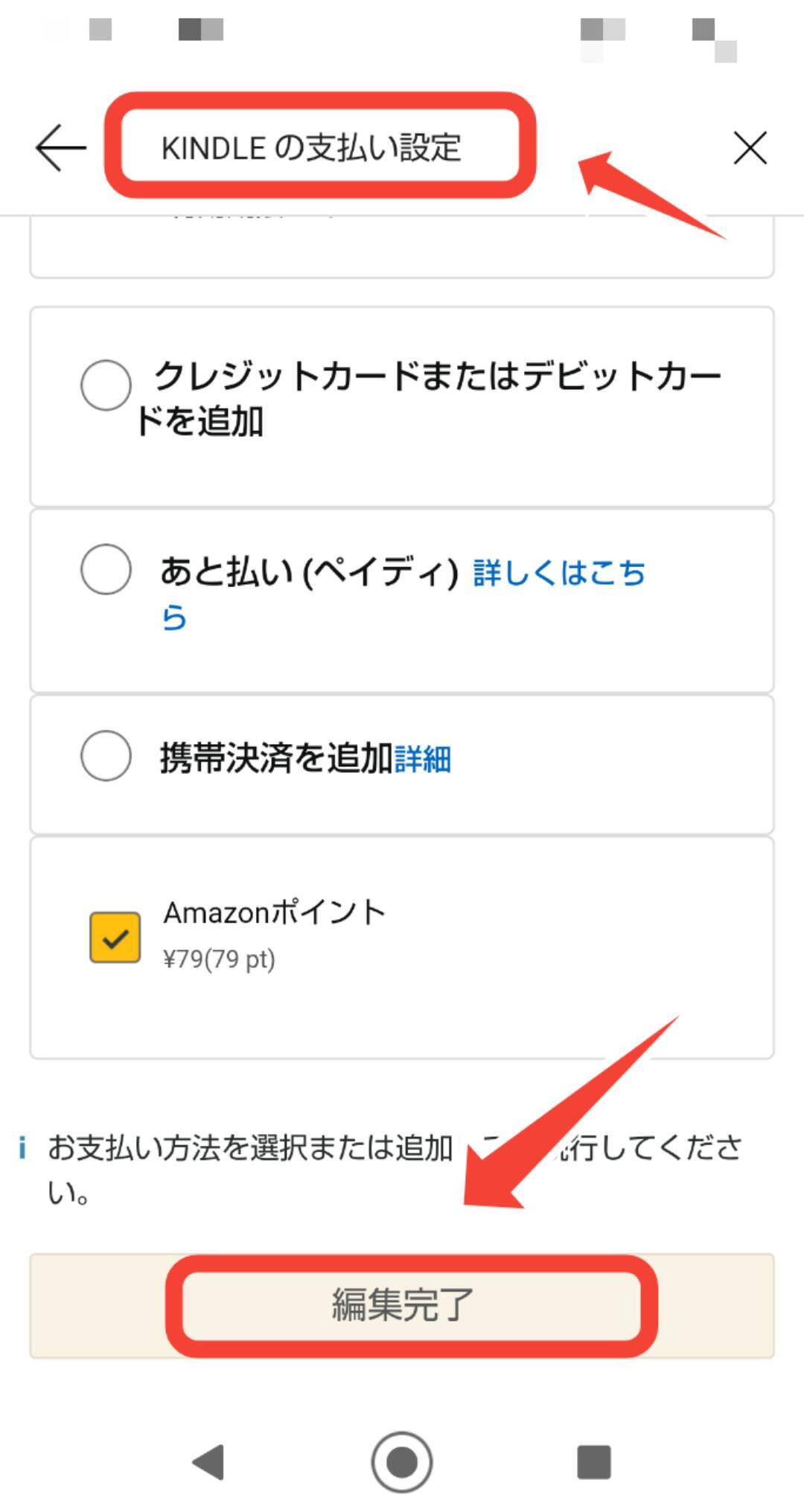Image resolution: width=804 pixels, height=1512 pixels.
Task: Tap Android recent apps square
Action: [x=593, y=1462]
